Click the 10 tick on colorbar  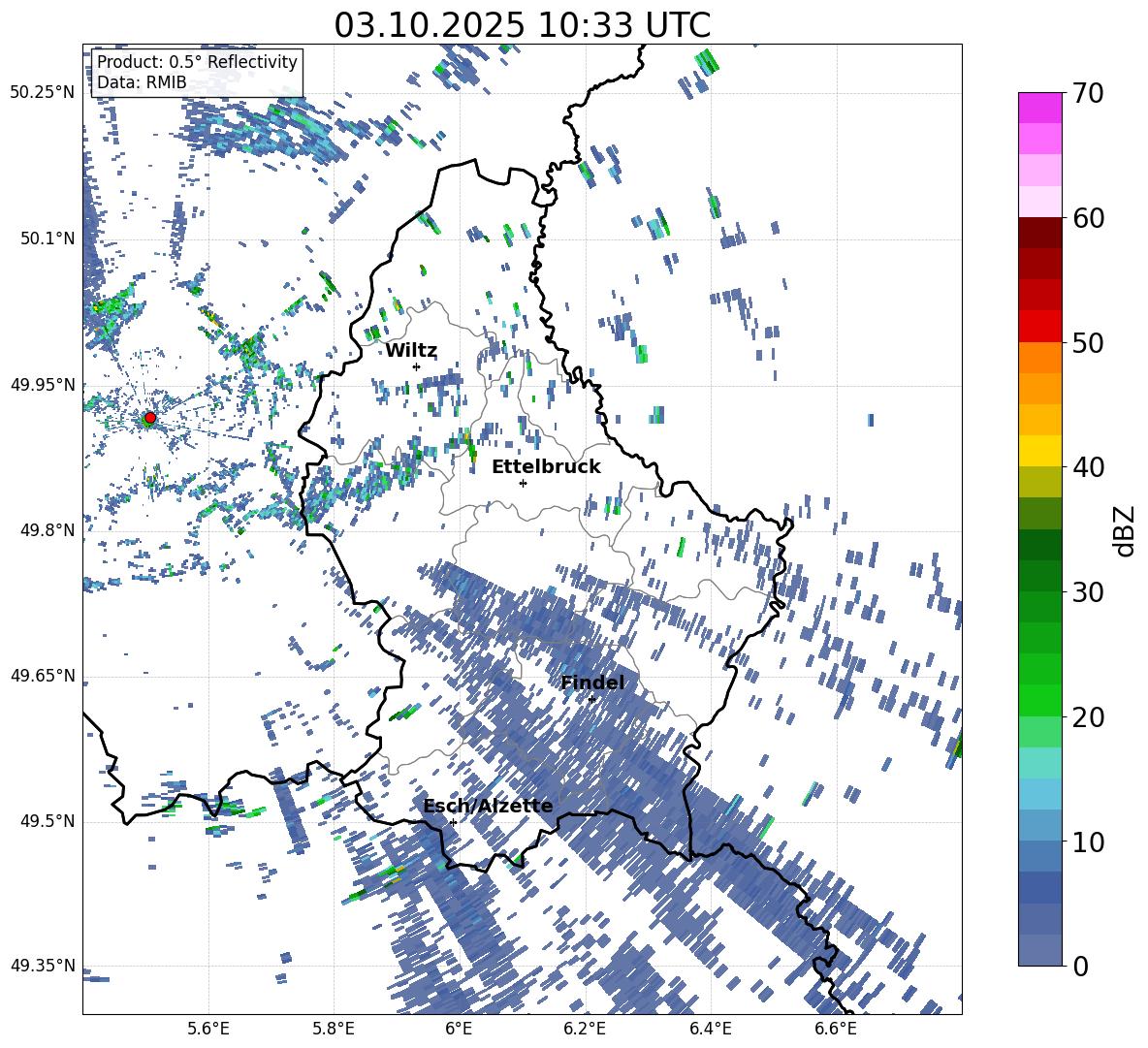click(1087, 842)
